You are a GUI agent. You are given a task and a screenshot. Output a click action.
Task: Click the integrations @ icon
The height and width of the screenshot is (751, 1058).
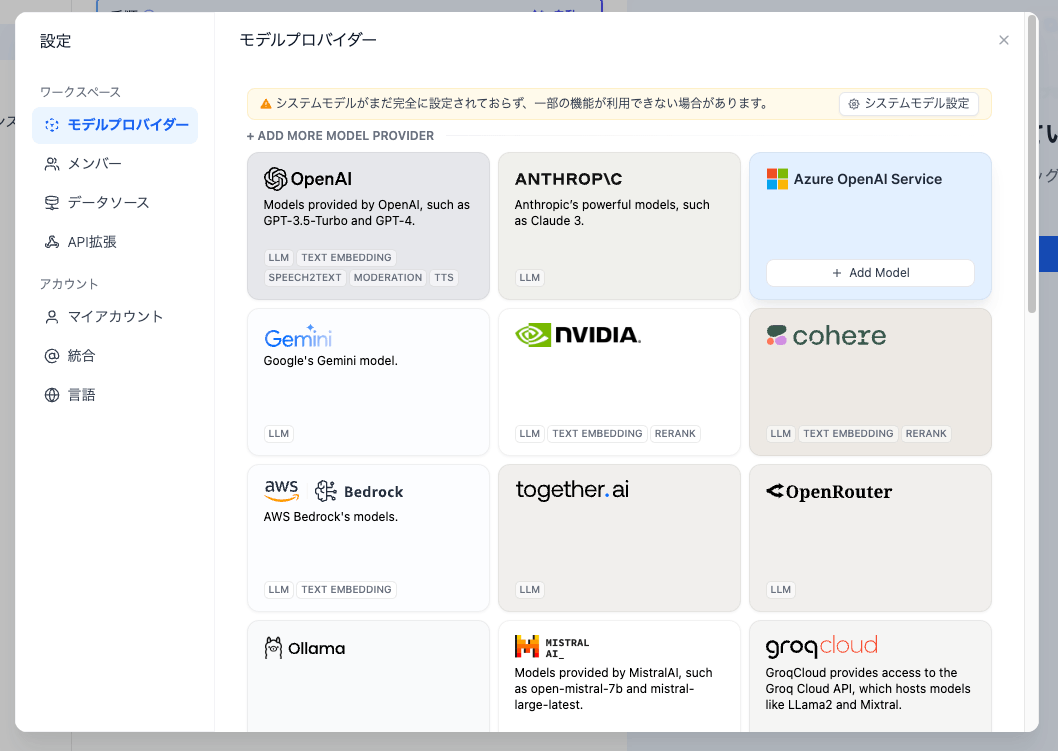pos(52,356)
